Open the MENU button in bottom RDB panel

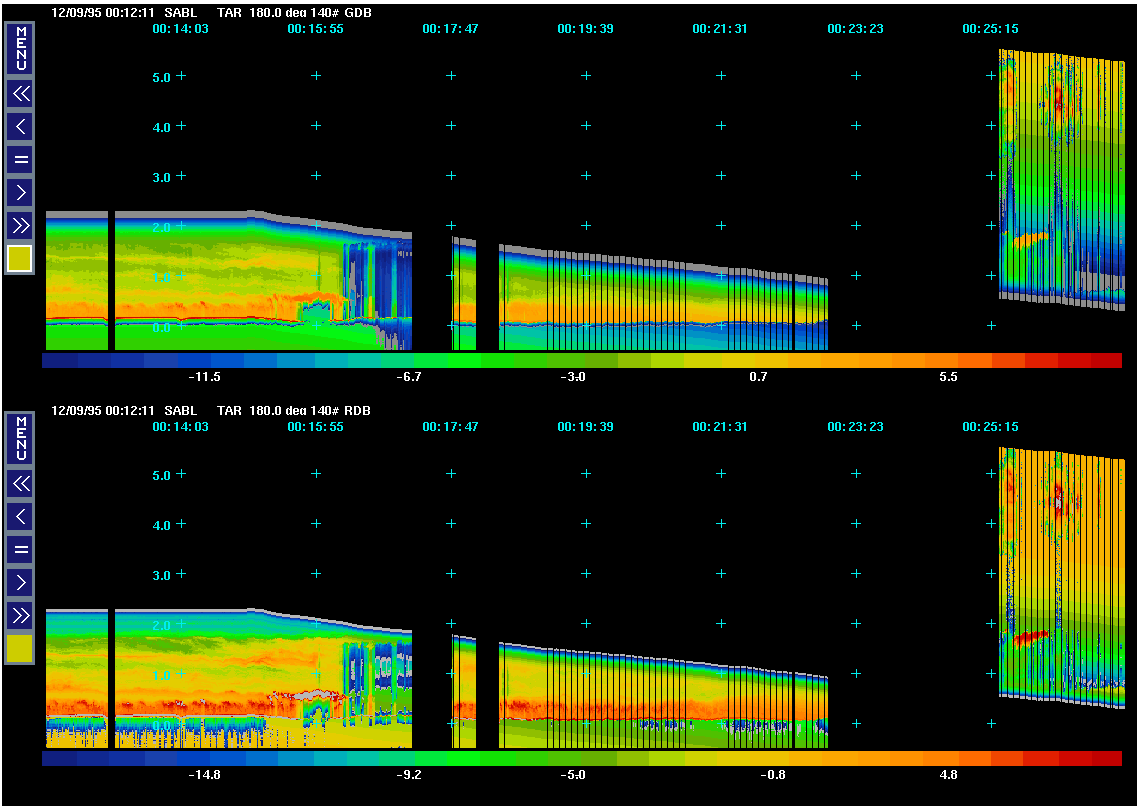pyautogui.click(x=20, y=438)
